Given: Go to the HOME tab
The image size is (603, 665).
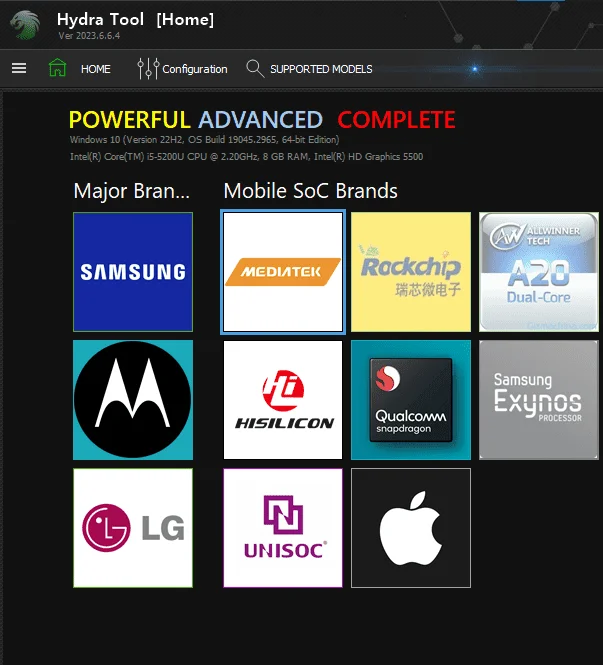Looking at the screenshot, I should point(95,69).
